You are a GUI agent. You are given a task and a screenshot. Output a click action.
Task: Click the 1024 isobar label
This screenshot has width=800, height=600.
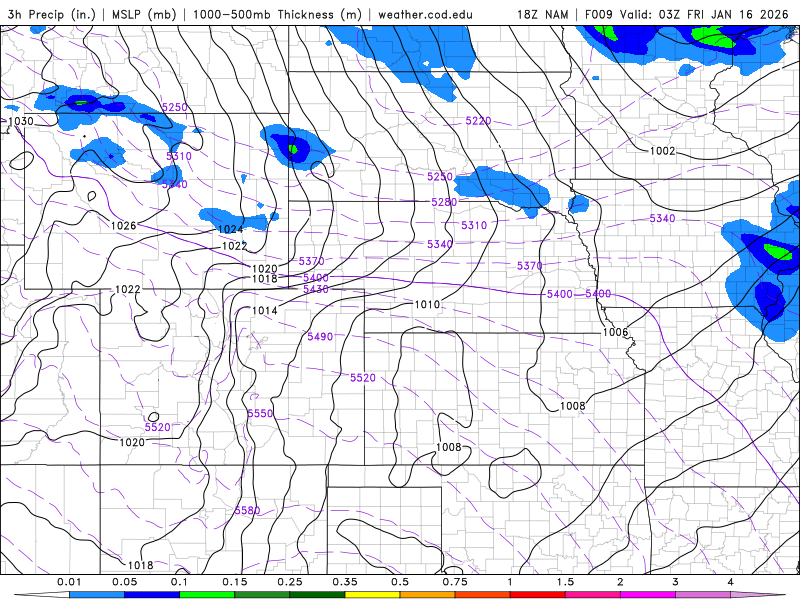(231, 230)
